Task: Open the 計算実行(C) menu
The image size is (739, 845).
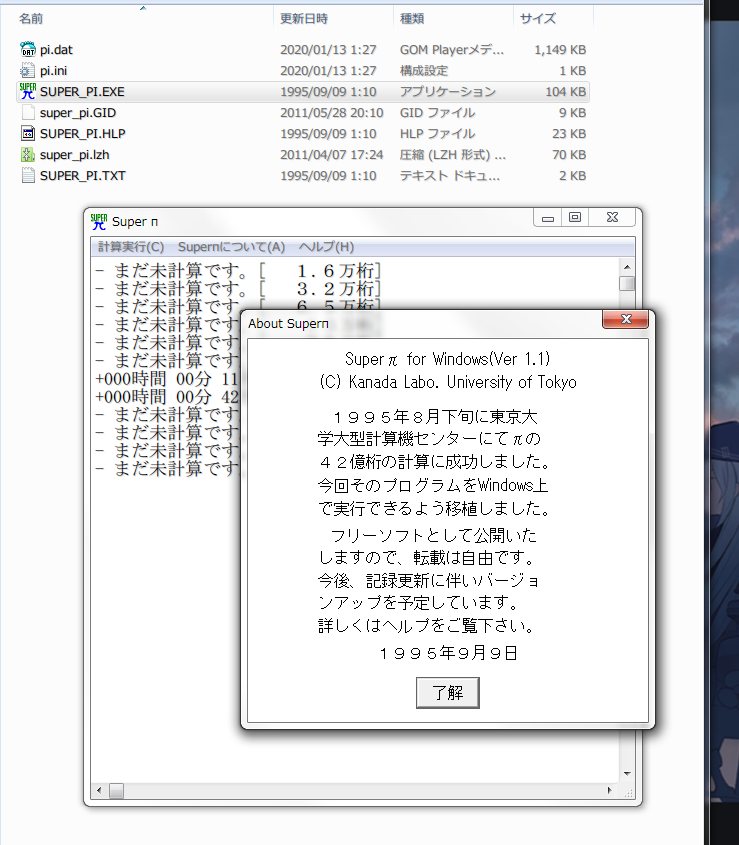Action: pos(131,247)
